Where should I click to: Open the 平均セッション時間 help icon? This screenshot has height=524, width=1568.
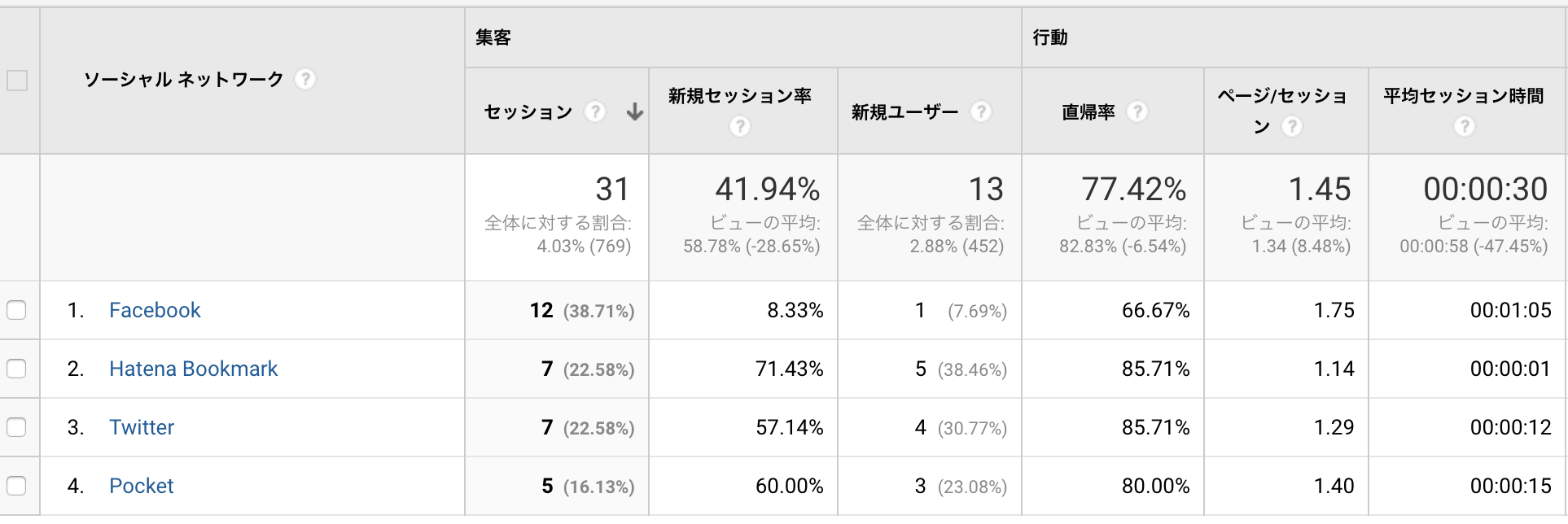point(1465,127)
